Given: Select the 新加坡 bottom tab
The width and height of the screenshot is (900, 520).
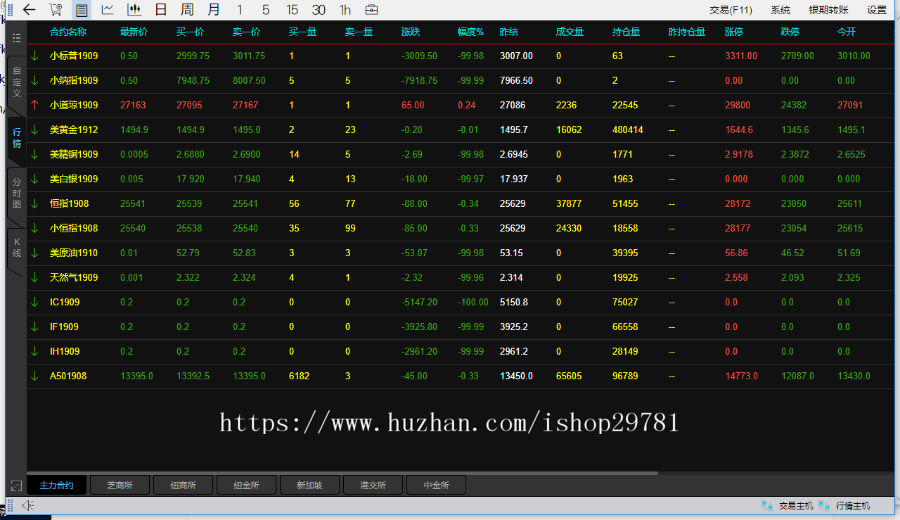Looking at the screenshot, I should (309, 485).
